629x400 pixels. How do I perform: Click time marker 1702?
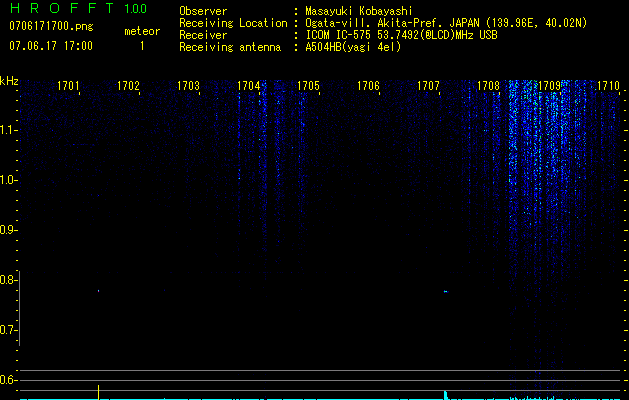pyautogui.click(x=128, y=86)
